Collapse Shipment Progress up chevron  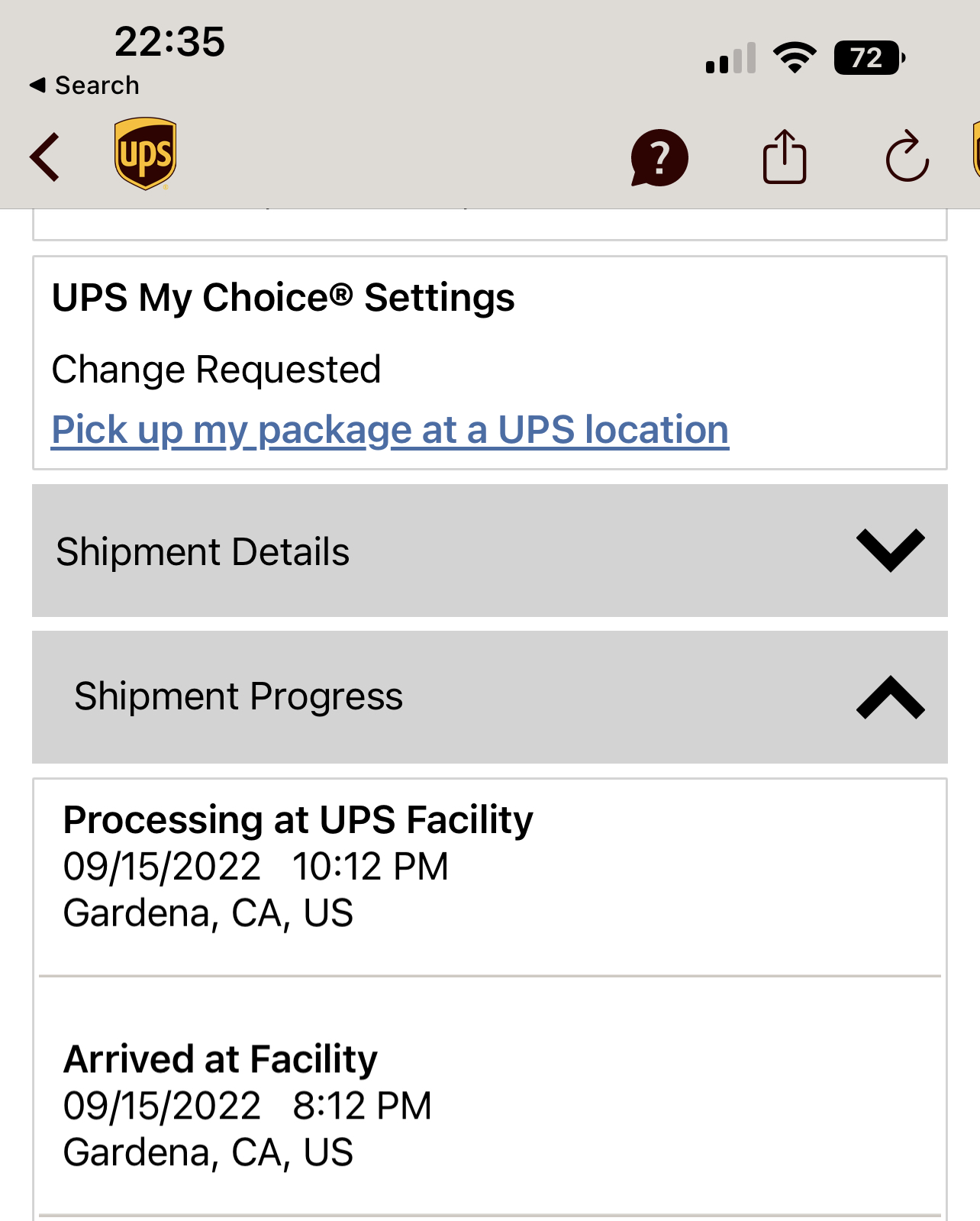[x=890, y=697]
